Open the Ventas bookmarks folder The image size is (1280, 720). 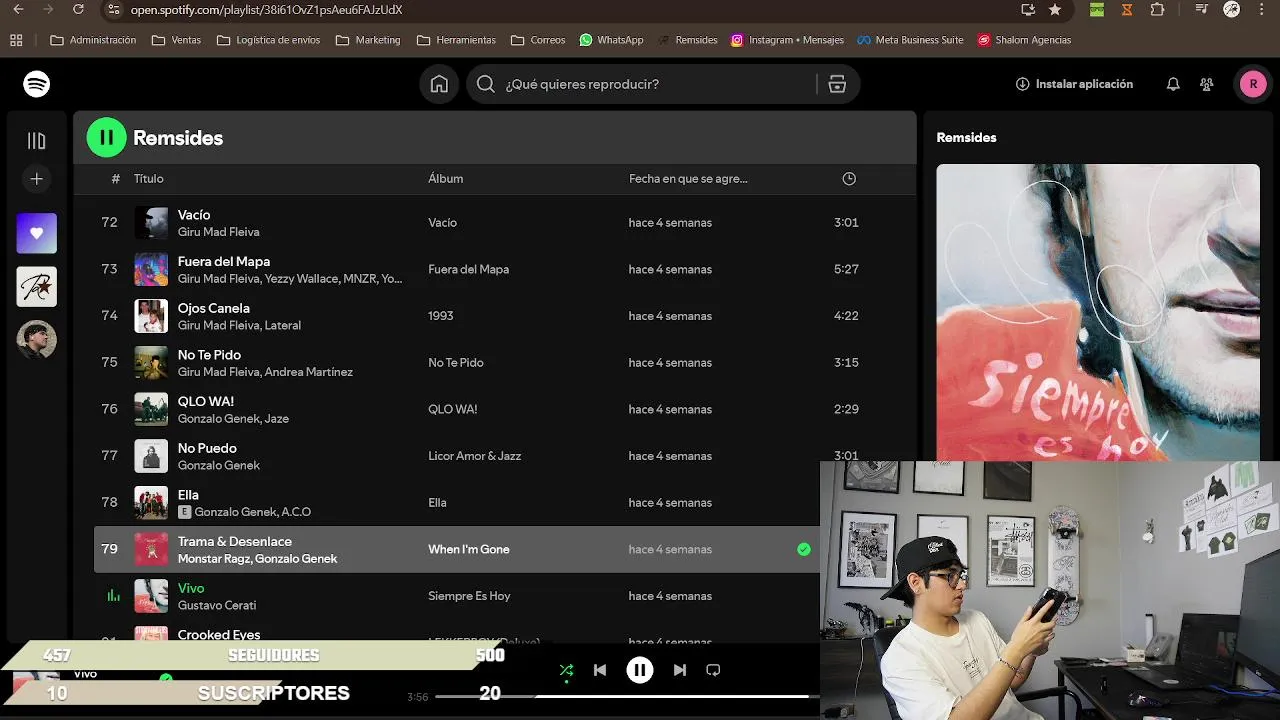176,40
